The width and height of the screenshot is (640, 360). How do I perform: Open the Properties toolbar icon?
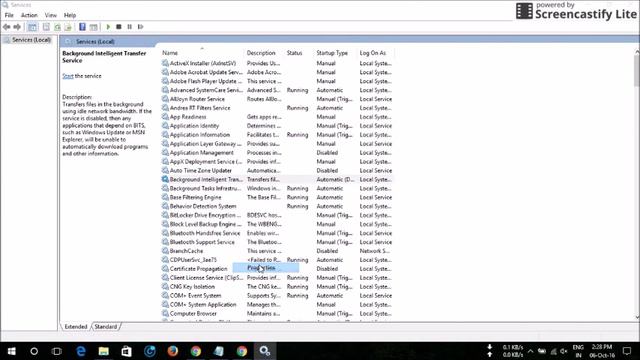coord(46,27)
